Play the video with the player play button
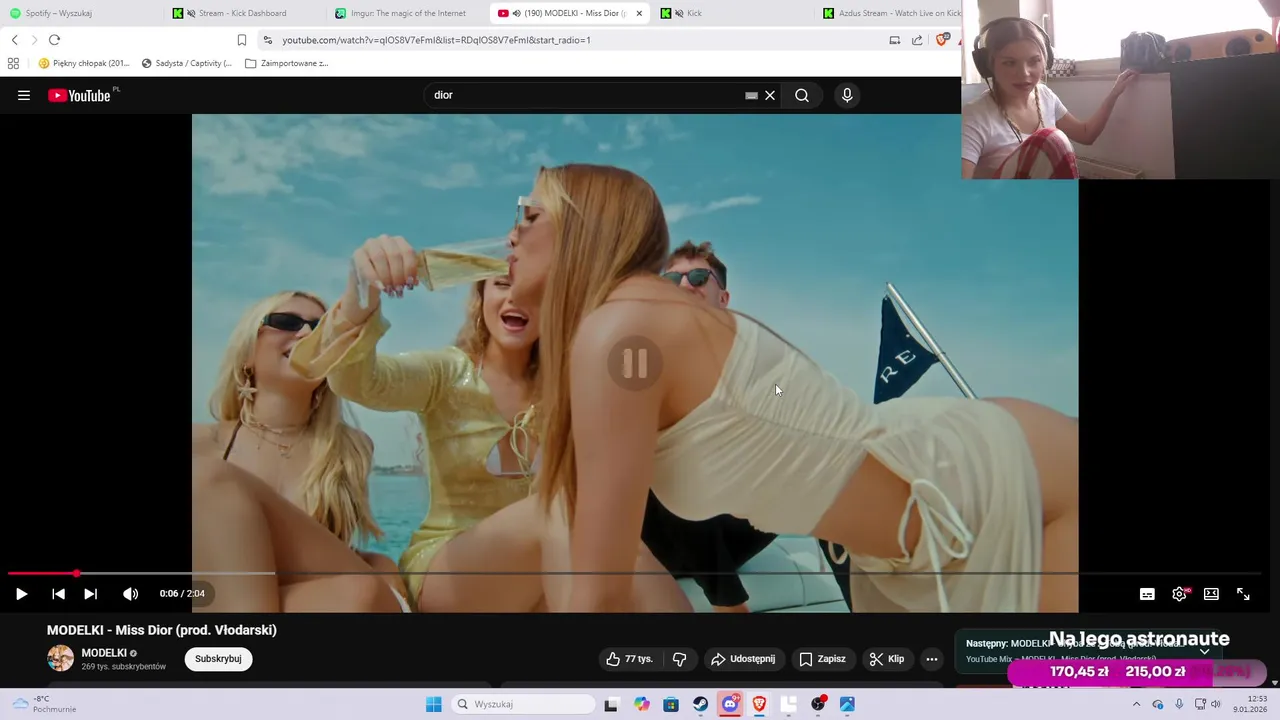 tap(21, 594)
